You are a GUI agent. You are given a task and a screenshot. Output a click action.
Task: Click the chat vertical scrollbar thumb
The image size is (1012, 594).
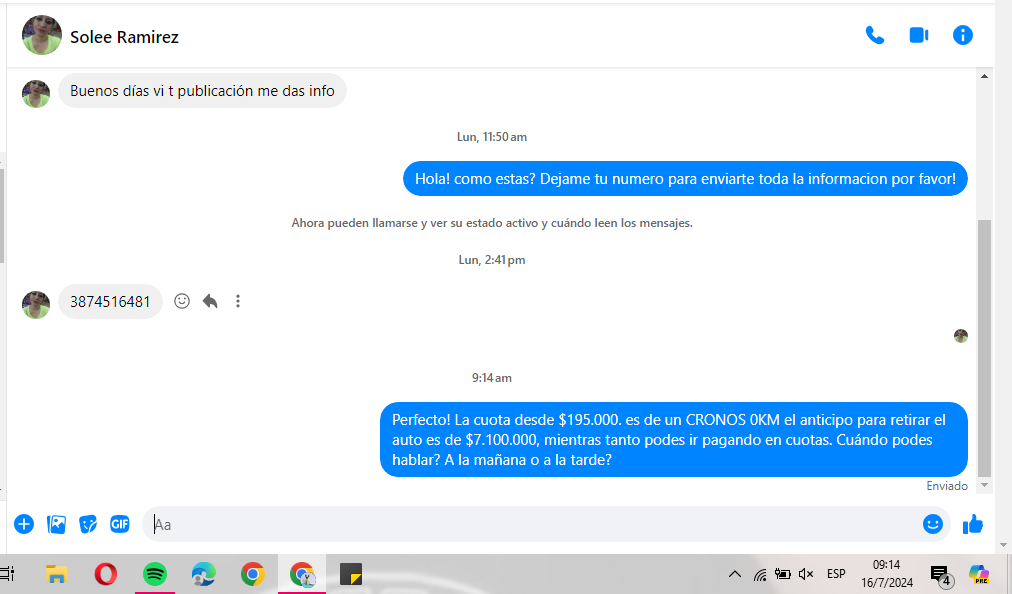point(984,348)
